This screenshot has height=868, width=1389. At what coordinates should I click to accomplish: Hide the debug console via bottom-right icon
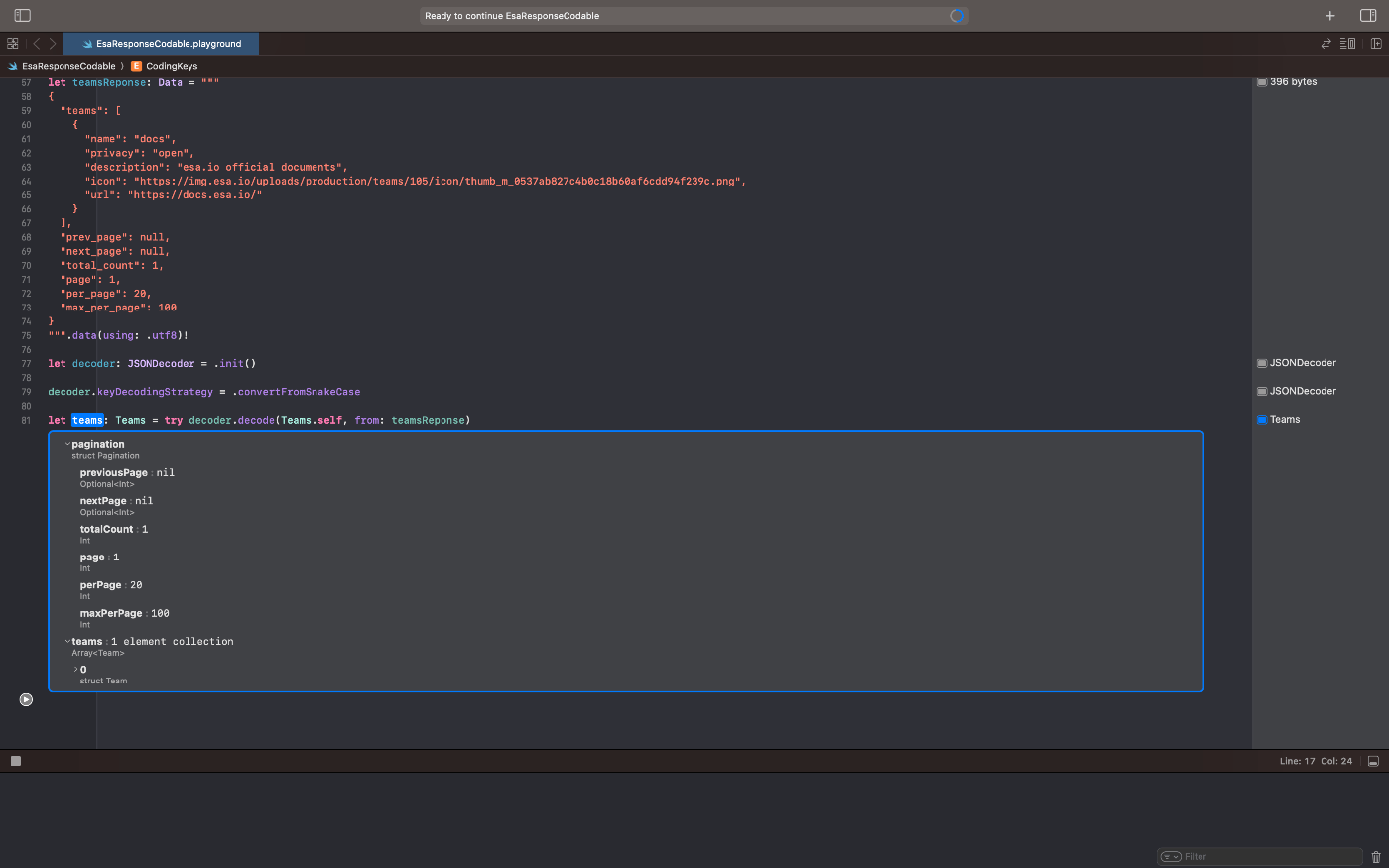pyautogui.click(x=1373, y=760)
